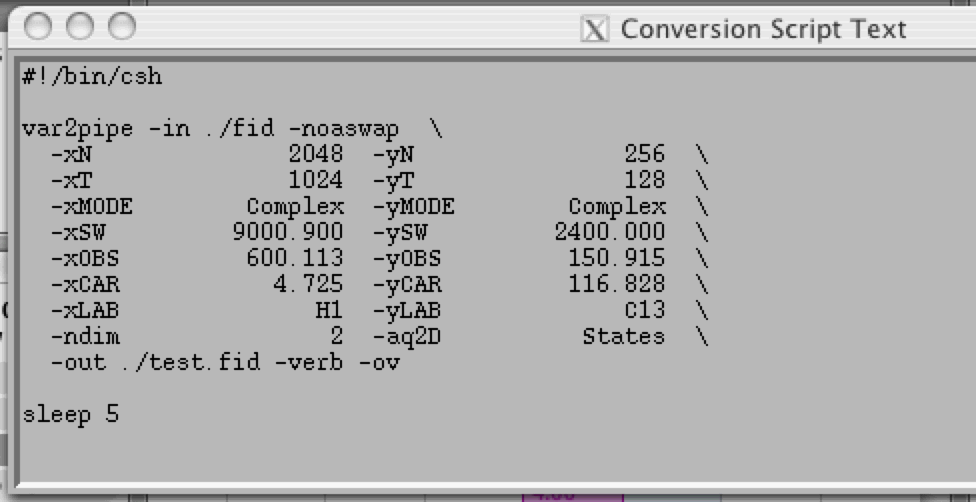Click the -yLAB value C13

click(x=644, y=311)
